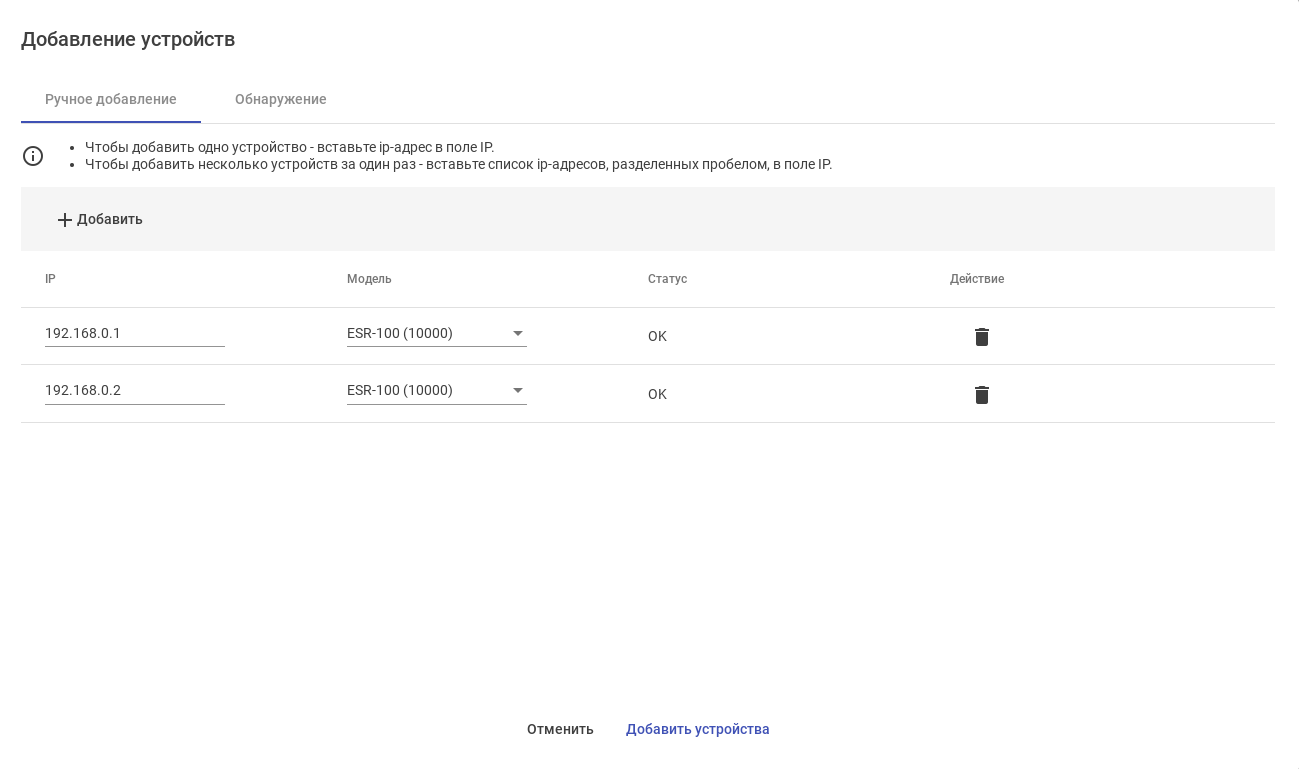Select the Ручное добавление tab
The width and height of the screenshot is (1299, 769).
point(111,99)
